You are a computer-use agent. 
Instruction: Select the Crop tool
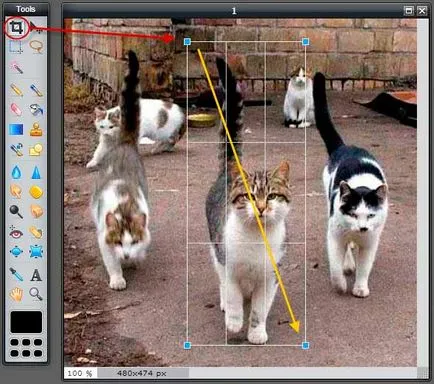click(16, 27)
